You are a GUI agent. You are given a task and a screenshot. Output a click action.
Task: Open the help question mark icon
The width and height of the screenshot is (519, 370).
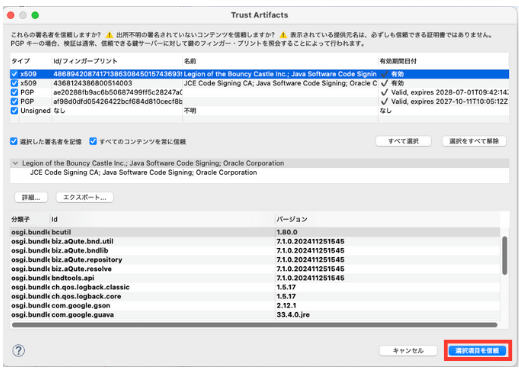coord(18,350)
